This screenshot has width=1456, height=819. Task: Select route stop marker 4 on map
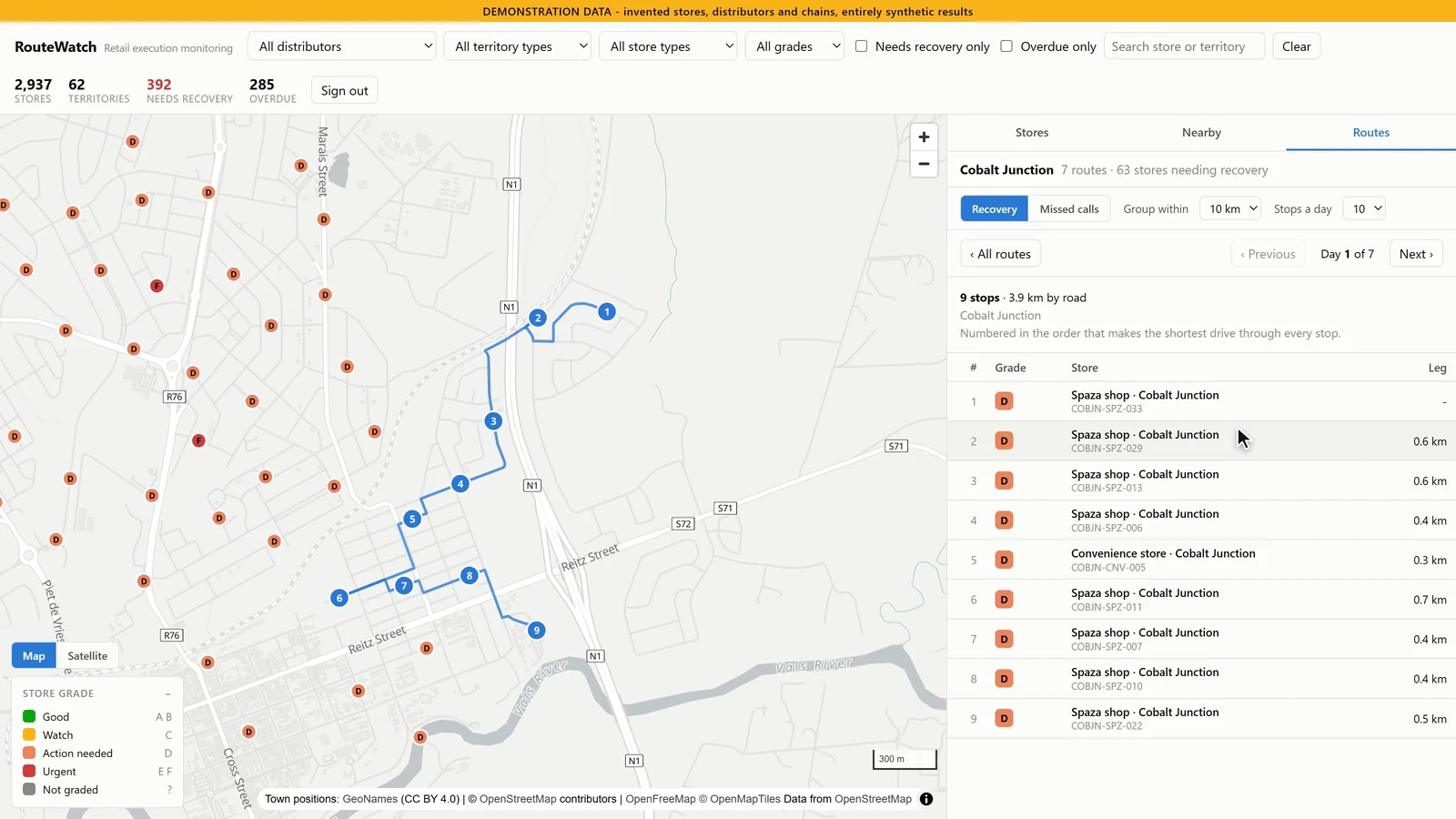[x=460, y=483]
